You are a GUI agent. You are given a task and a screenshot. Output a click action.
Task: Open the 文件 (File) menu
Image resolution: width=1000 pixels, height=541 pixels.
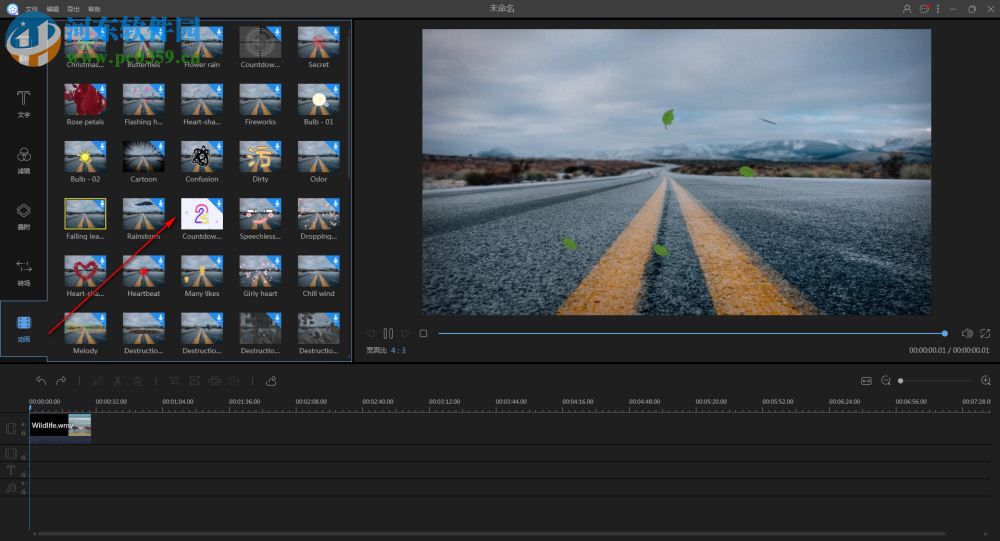pyautogui.click(x=32, y=9)
